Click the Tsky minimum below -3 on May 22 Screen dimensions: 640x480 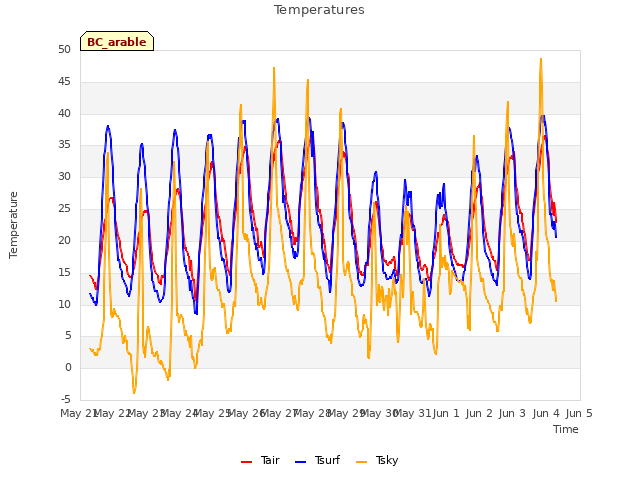tap(134, 393)
